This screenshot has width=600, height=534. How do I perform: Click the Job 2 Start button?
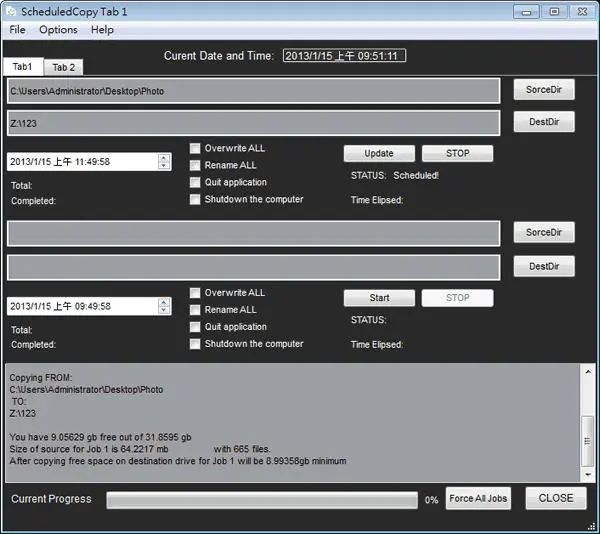tap(379, 298)
